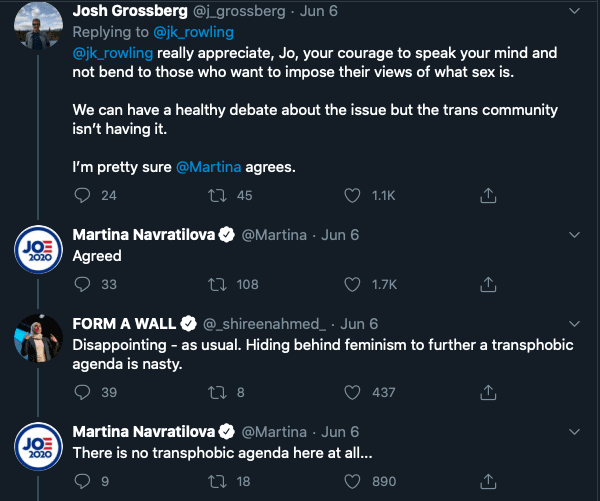Reply to Martina's "Agreed" tweet
The width and height of the screenshot is (600, 501).
[x=83, y=284]
